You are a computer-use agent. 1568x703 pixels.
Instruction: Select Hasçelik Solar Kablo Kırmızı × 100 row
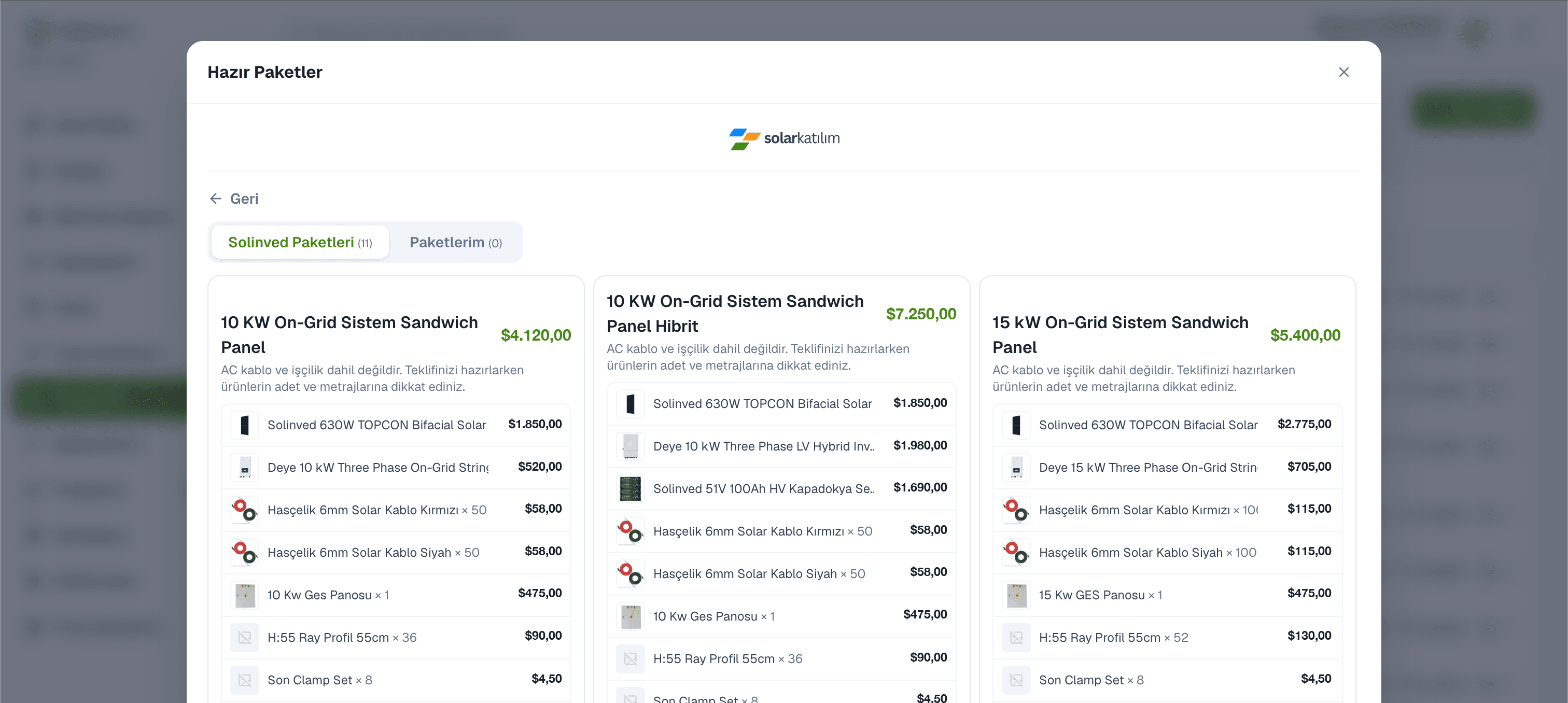(1167, 510)
